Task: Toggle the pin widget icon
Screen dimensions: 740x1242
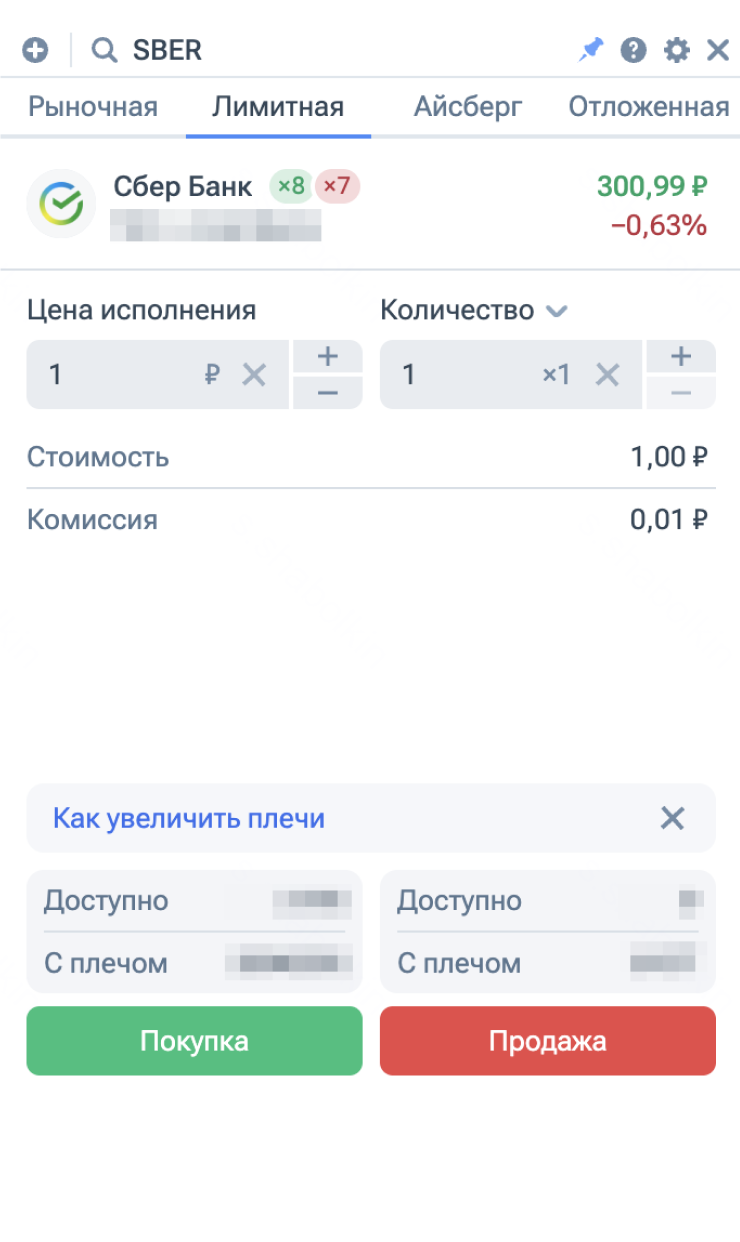Action: point(591,50)
